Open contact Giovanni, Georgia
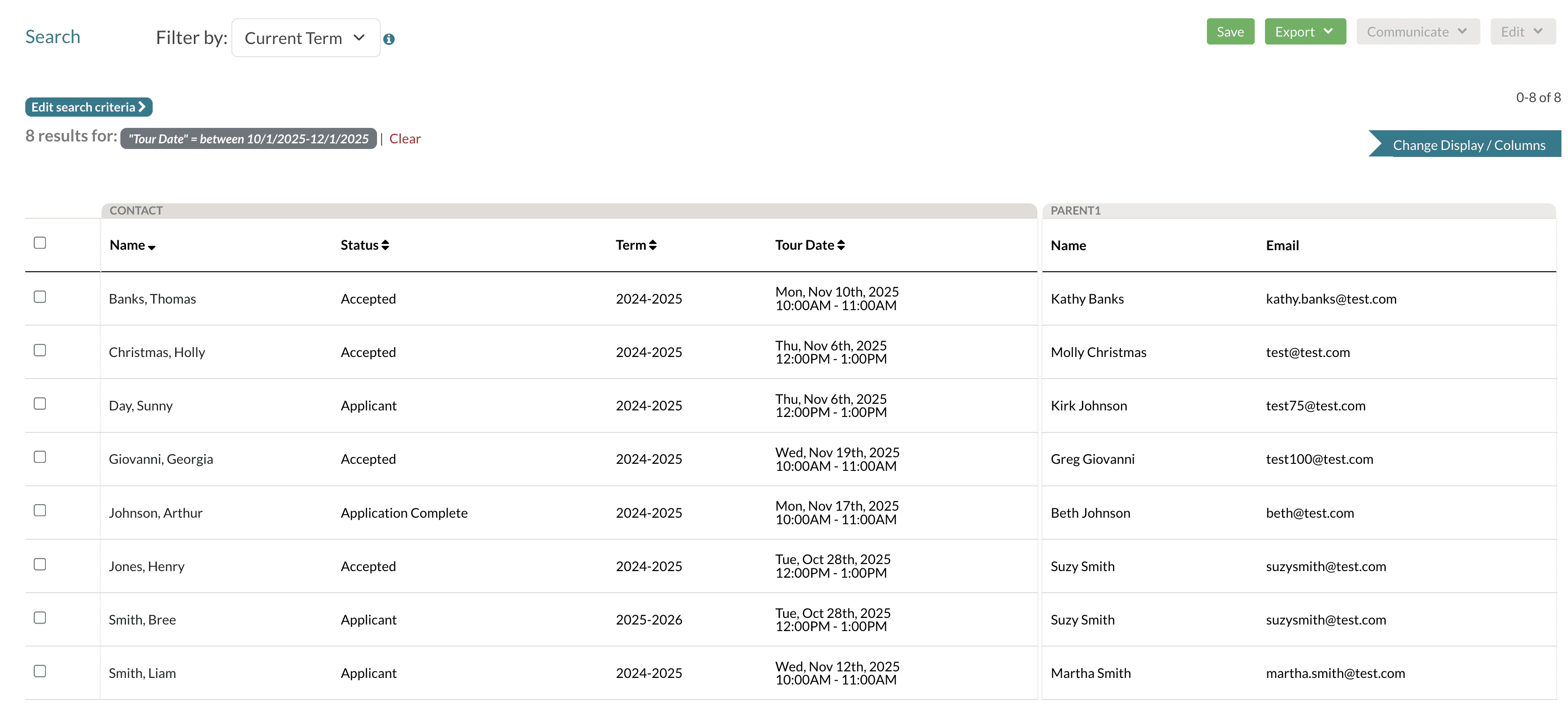The height and width of the screenshot is (714, 1568). [x=161, y=460]
